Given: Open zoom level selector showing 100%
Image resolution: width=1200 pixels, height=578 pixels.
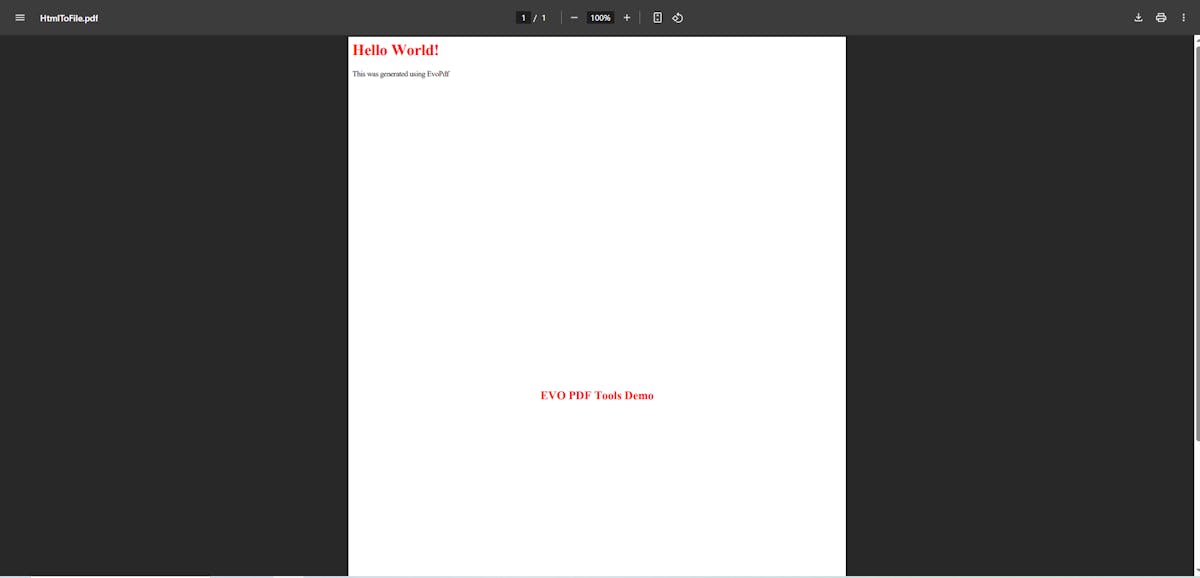Looking at the screenshot, I should 599,17.
